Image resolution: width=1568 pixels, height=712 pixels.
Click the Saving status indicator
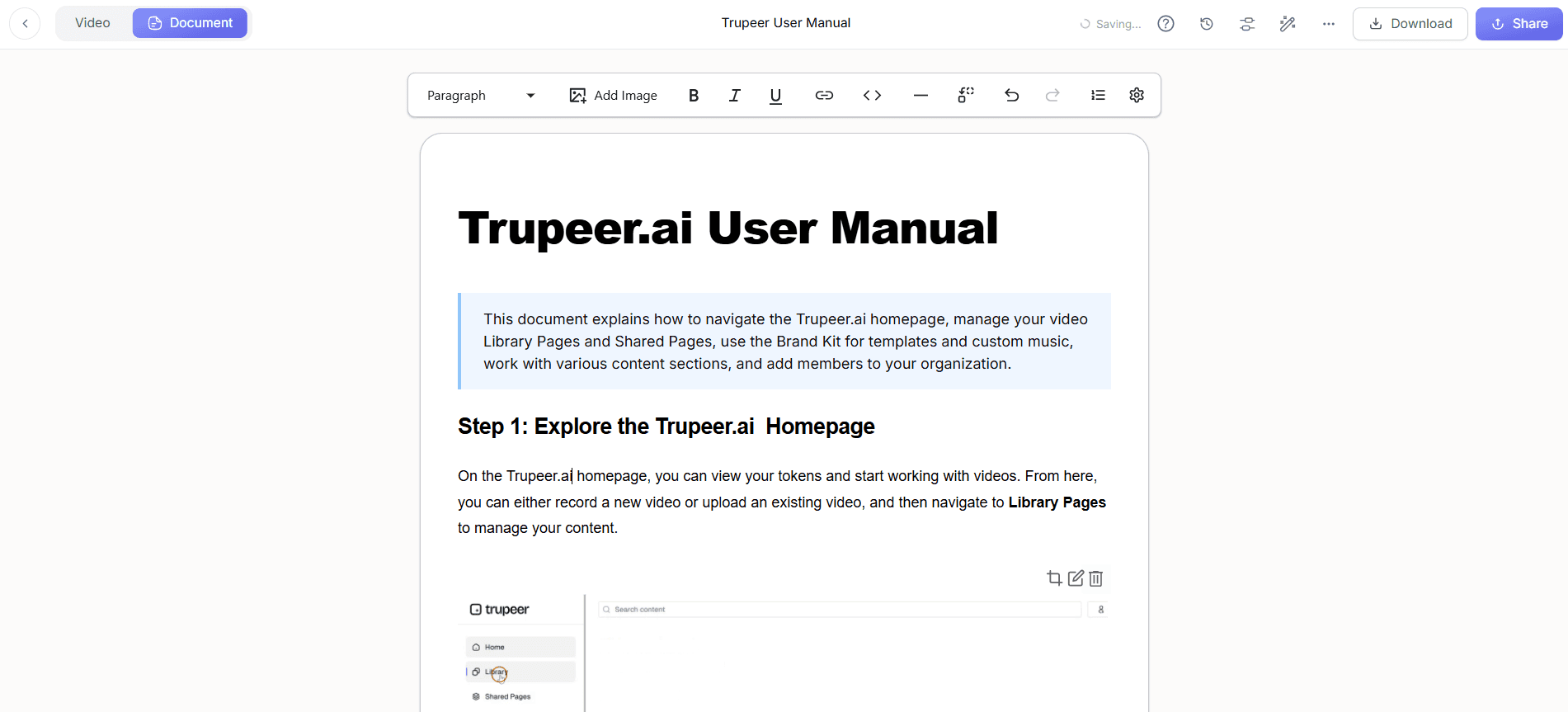(1110, 24)
